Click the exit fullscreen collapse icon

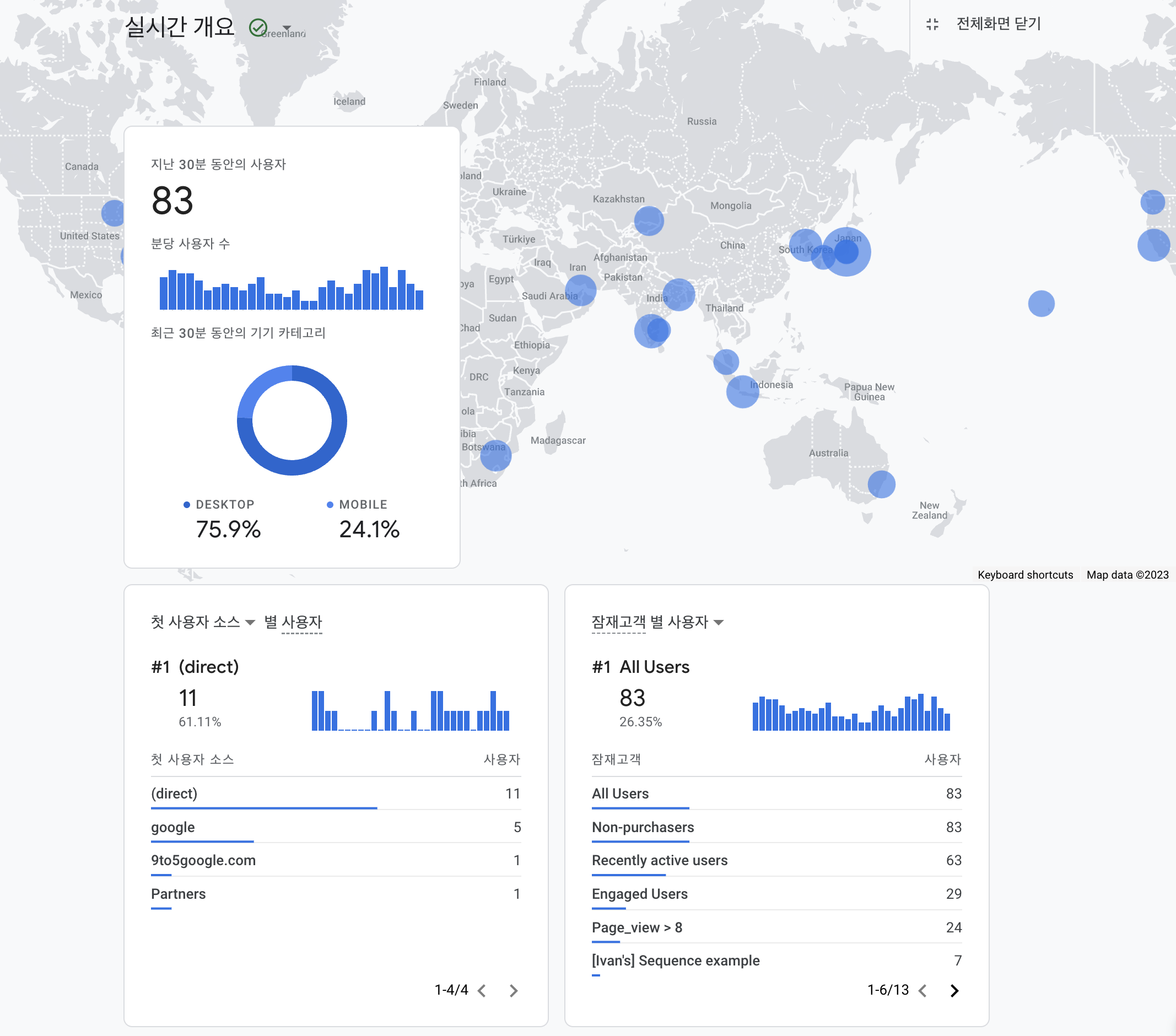[932, 24]
